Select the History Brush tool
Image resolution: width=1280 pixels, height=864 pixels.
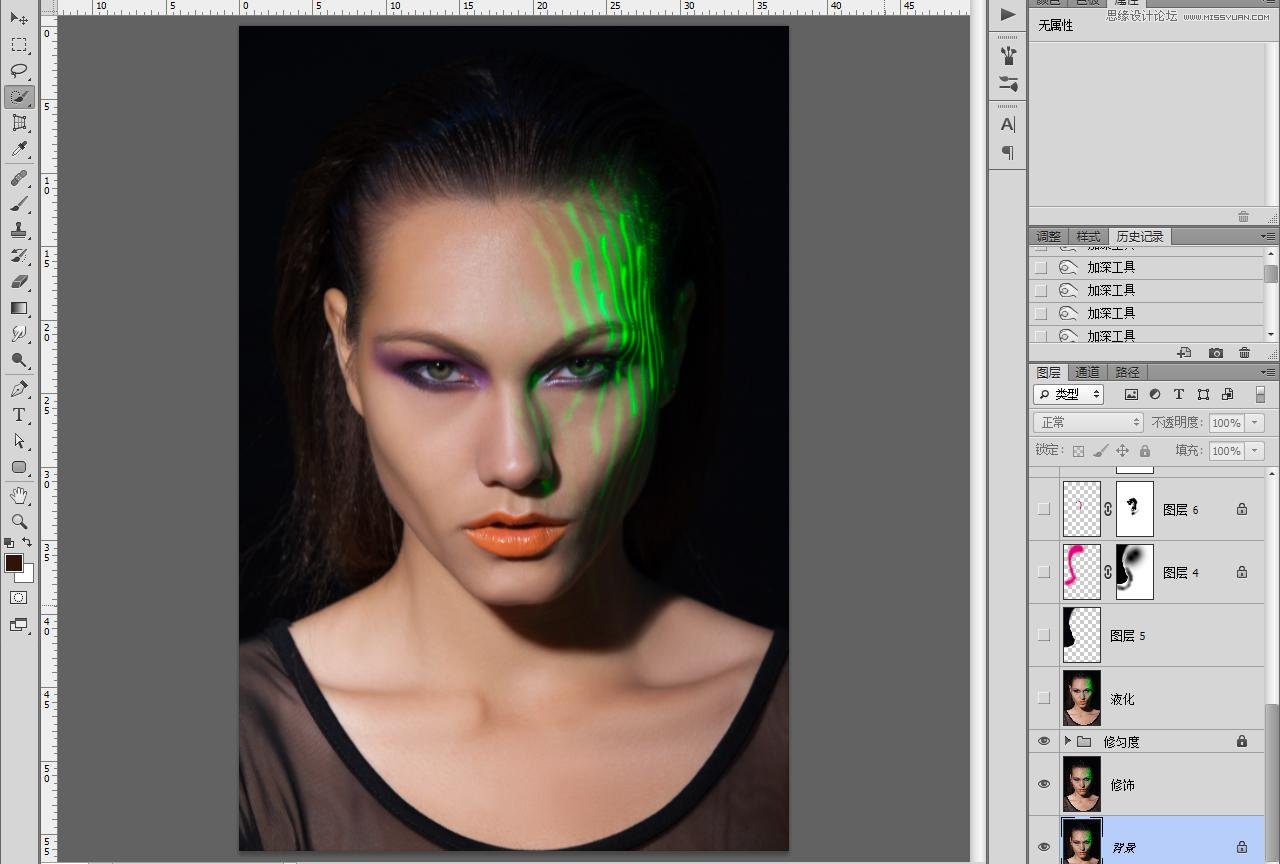click(x=19, y=256)
